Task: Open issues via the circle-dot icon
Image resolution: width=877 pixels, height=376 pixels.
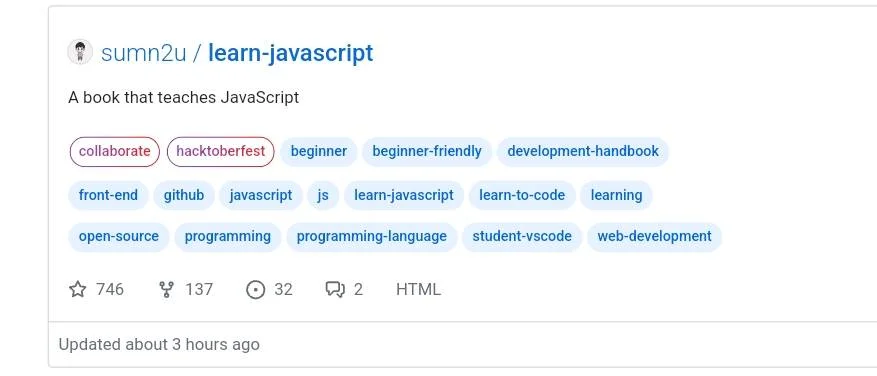Action: pyautogui.click(x=255, y=289)
